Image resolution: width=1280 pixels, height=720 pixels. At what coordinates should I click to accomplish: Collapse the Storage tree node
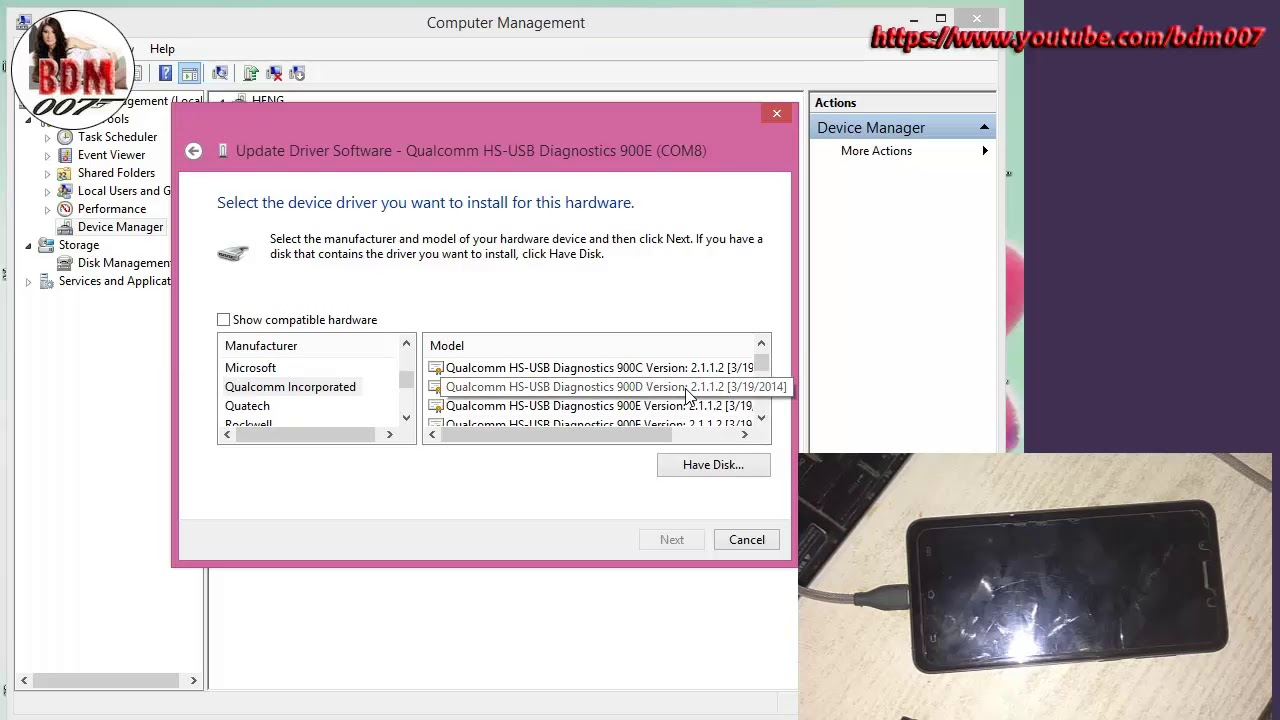[x=28, y=245]
